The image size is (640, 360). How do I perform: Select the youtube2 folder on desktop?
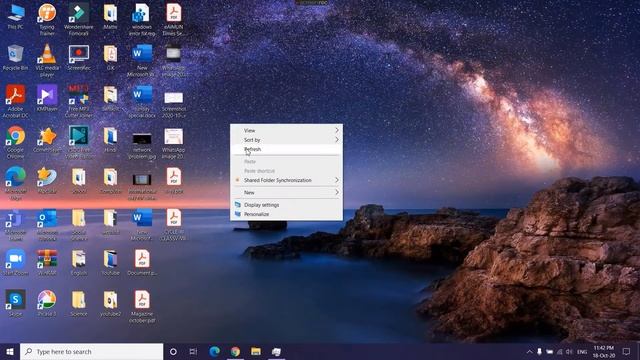tap(110, 303)
